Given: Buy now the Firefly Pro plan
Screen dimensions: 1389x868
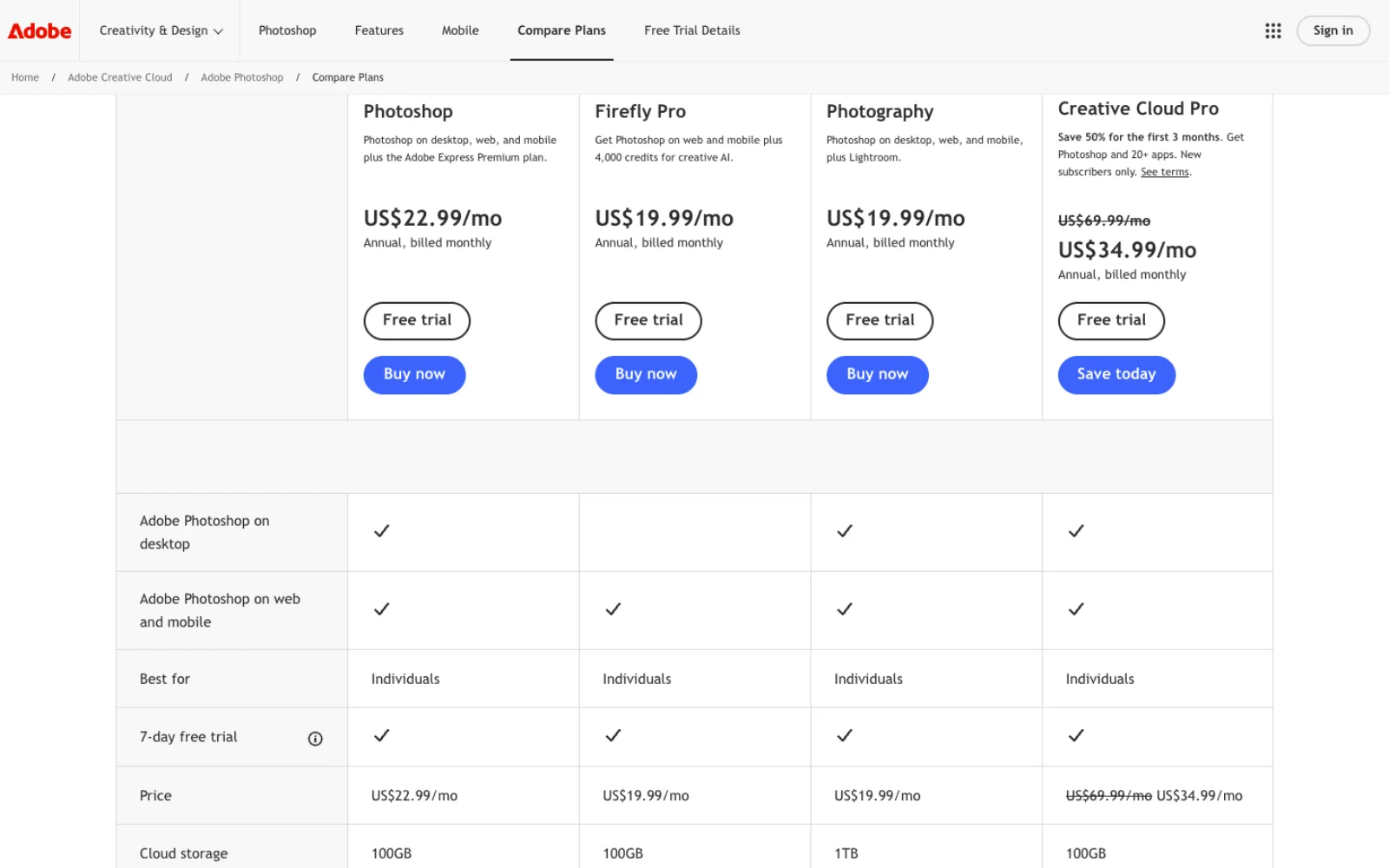Looking at the screenshot, I should 646,374.
